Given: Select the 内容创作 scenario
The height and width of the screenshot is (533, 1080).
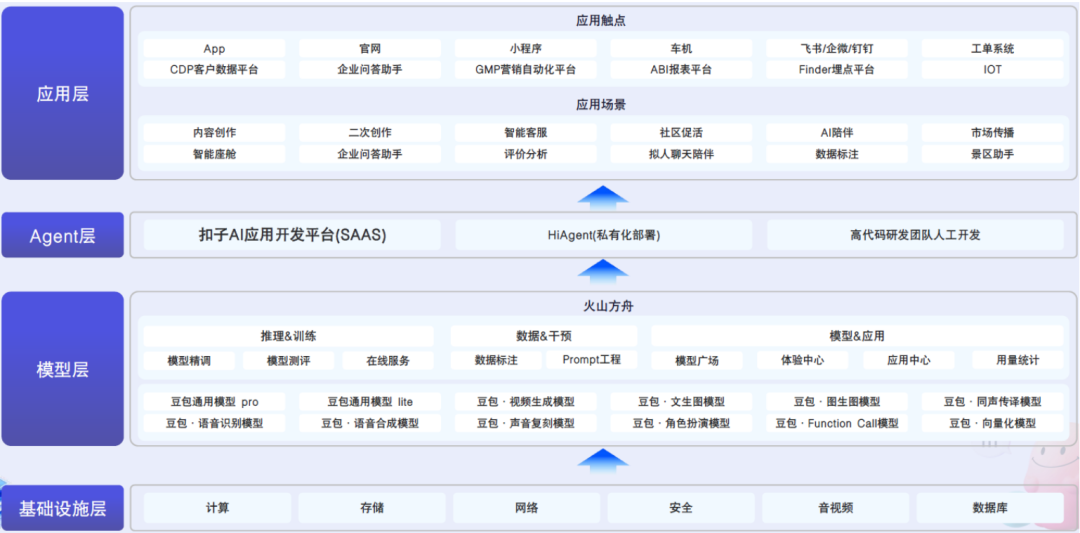Looking at the screenshot, I should point(214,133).
